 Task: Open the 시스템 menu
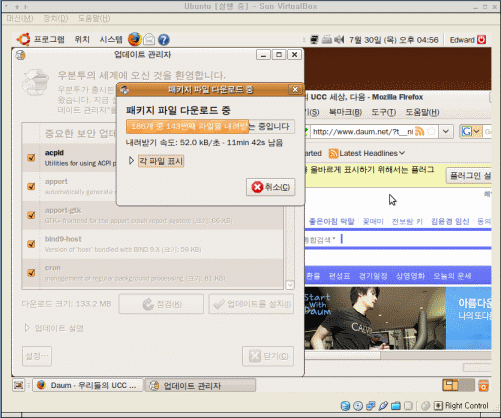[x=111, y=39]
